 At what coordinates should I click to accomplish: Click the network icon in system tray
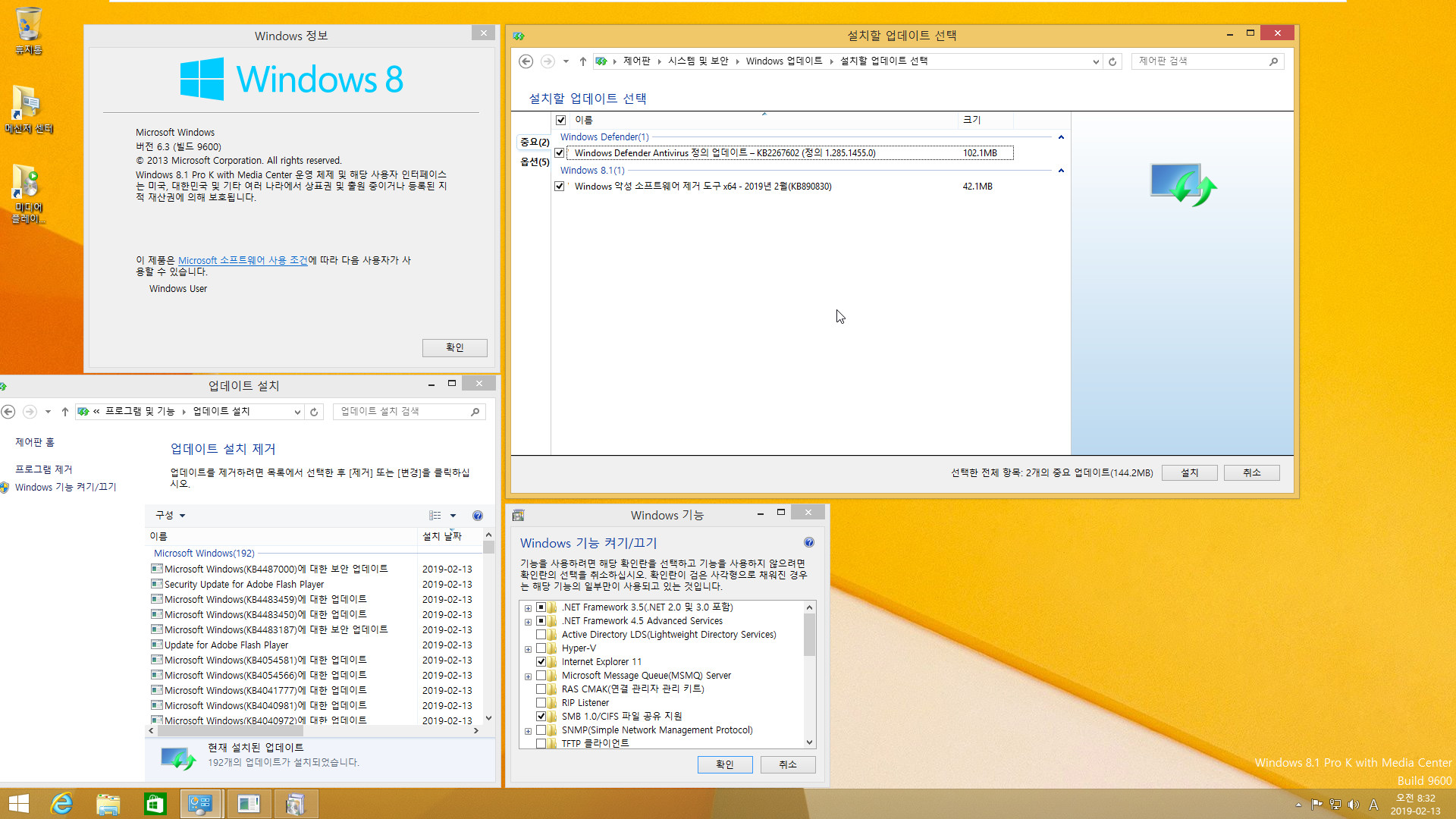[1335, 805]
